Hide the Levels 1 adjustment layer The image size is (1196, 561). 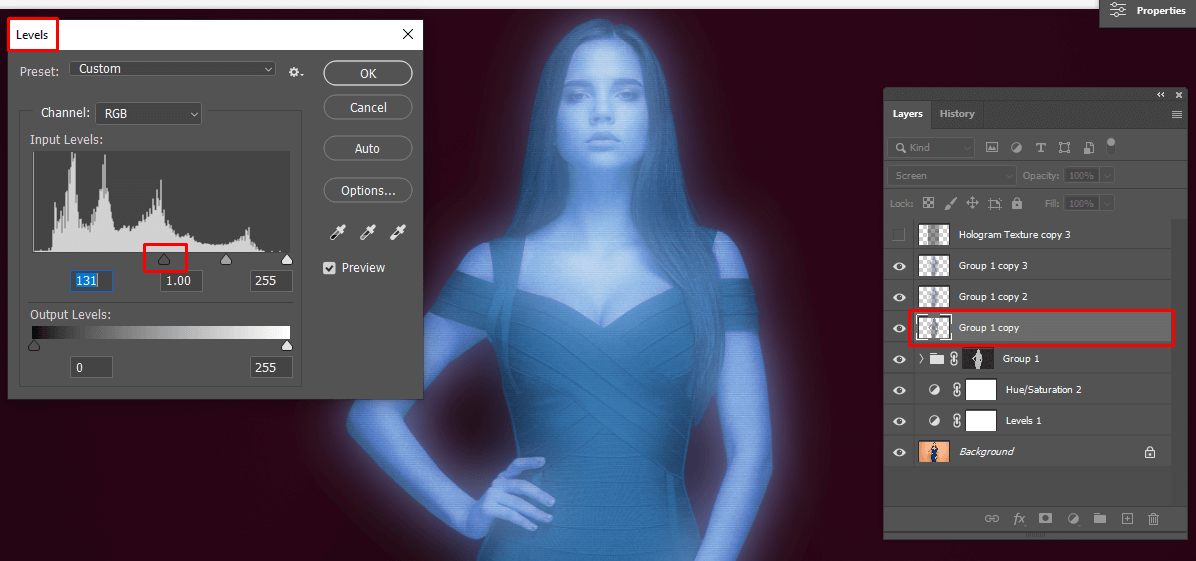899,421
